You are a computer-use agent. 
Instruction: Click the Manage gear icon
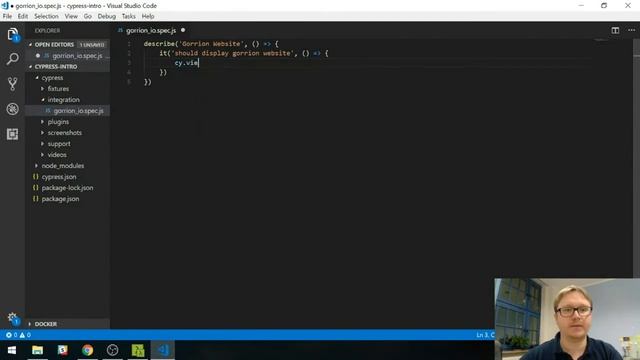click(x=12, y=318)
